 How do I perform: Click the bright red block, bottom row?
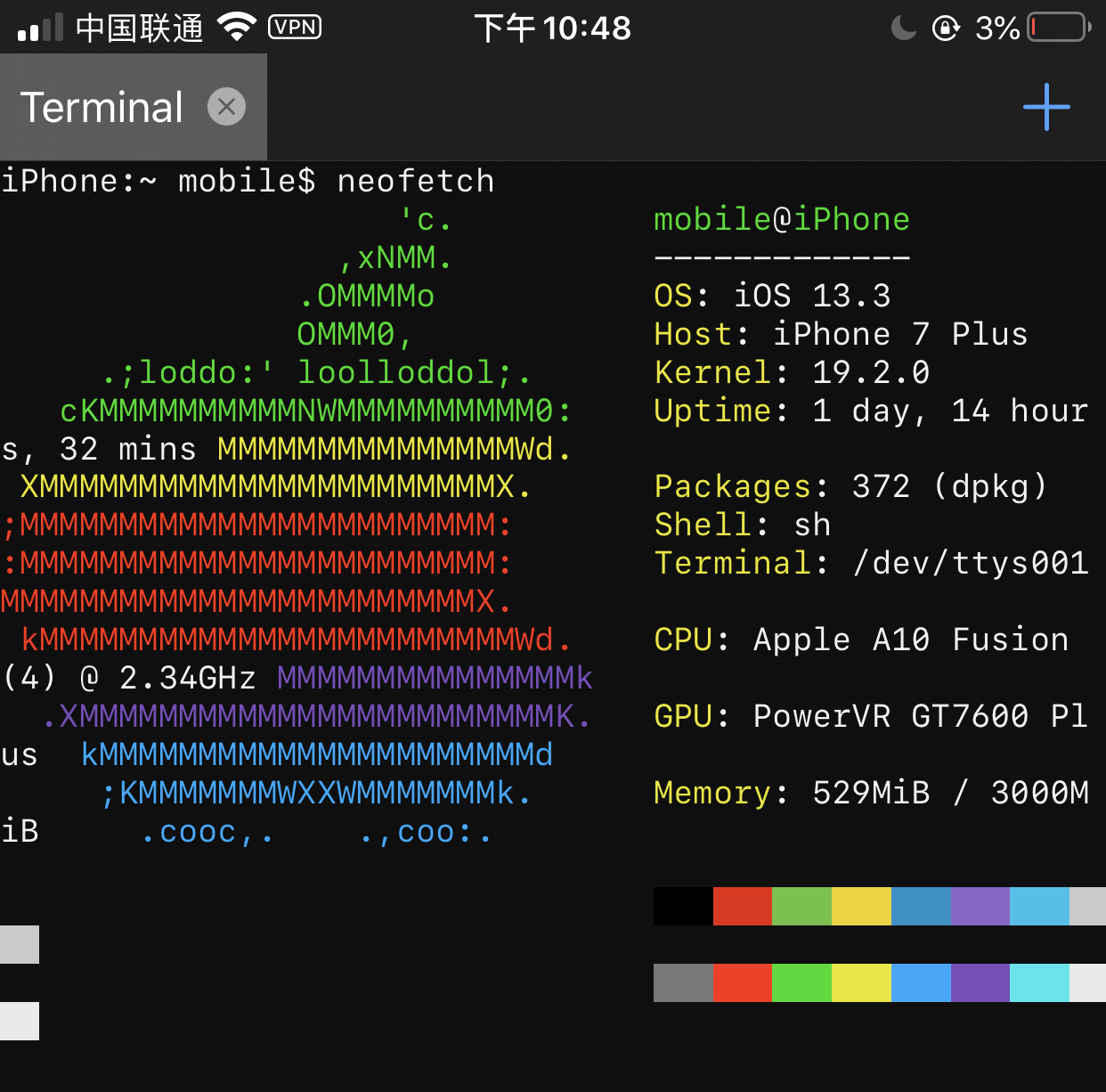coord(743,982)
